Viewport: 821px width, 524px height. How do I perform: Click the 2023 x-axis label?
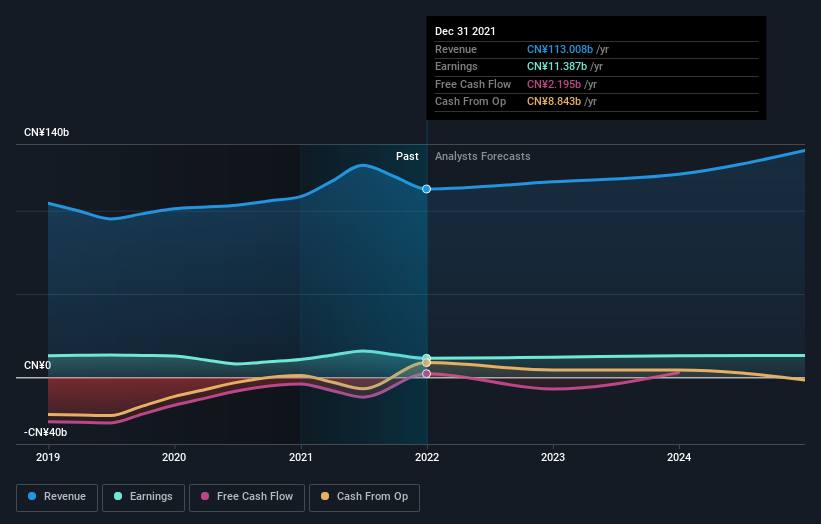[553, 458]
